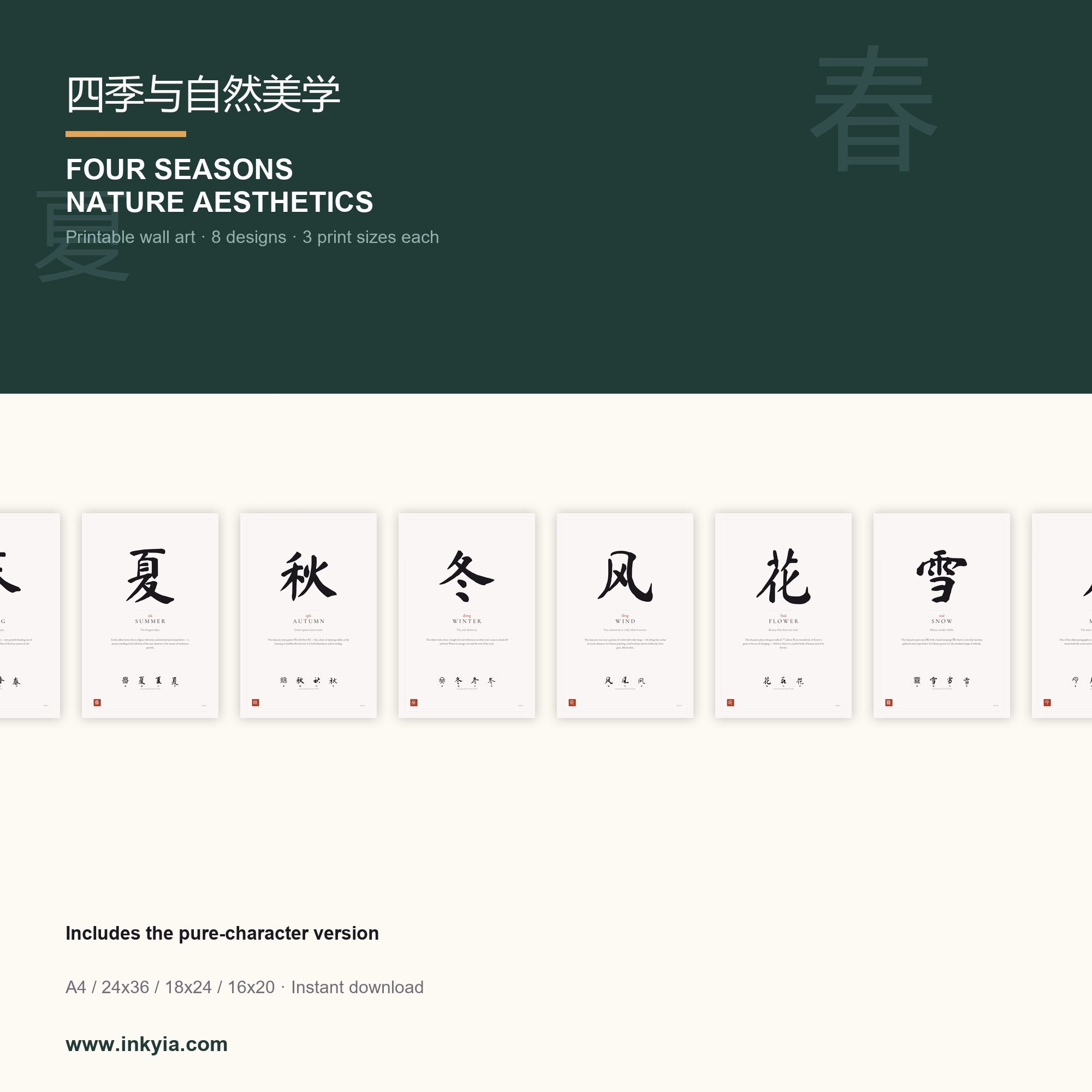Click the SNOW label under 雪

point(942,621)
